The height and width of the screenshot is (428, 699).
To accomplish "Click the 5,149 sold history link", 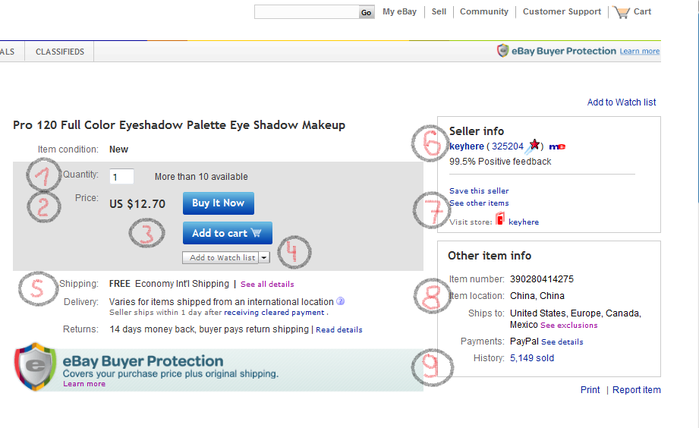I will 532,358.
